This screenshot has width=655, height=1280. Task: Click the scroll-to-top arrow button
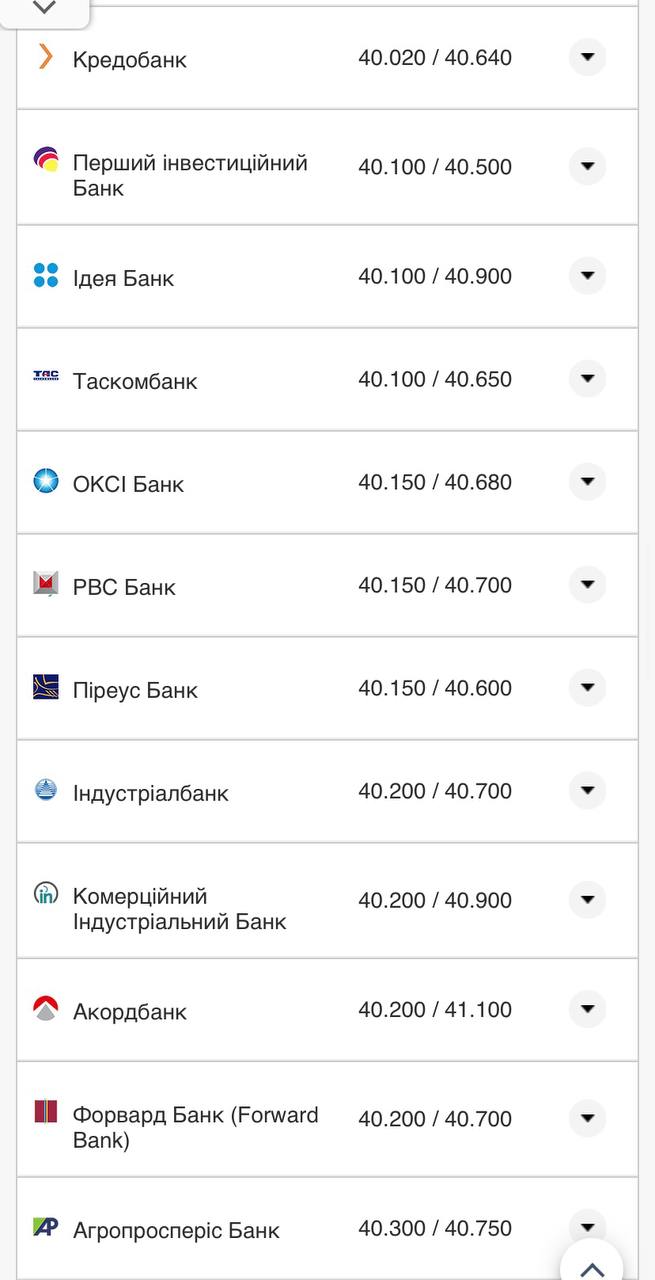[591, 1266]
